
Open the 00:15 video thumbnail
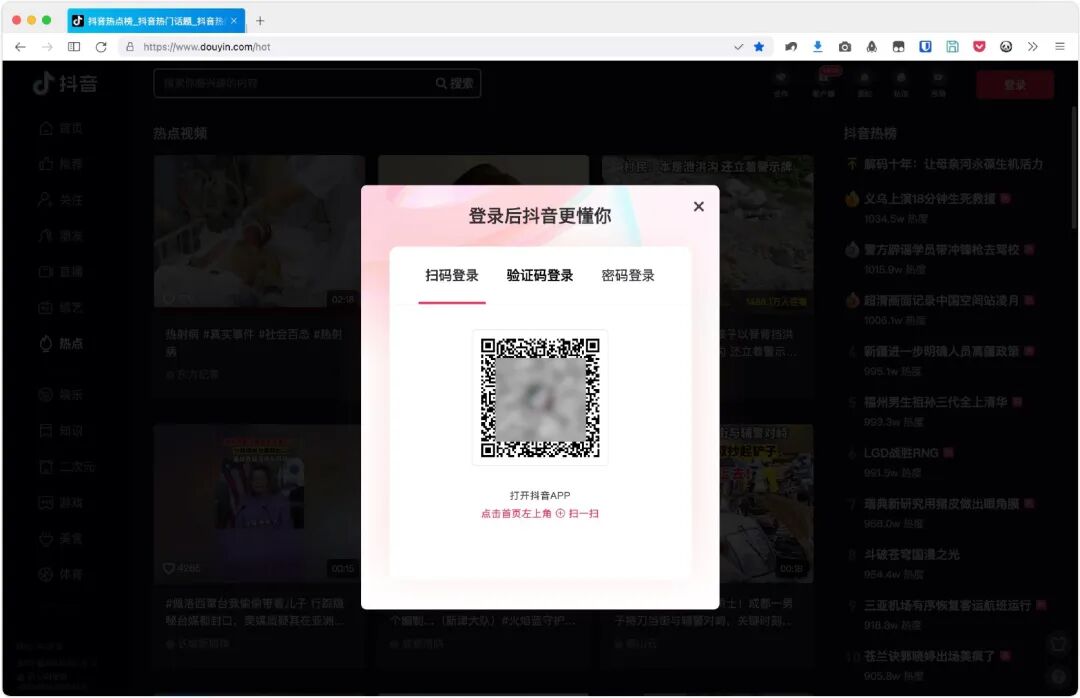click(259, 501)
